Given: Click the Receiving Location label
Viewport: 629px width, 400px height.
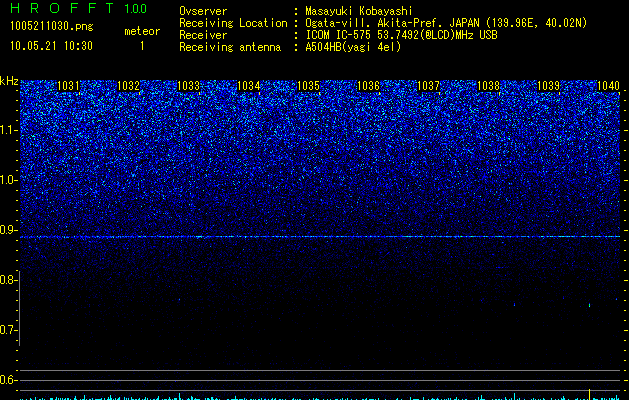Looking at the screenshot, I should pyautogui.click(x=233, y=23).
